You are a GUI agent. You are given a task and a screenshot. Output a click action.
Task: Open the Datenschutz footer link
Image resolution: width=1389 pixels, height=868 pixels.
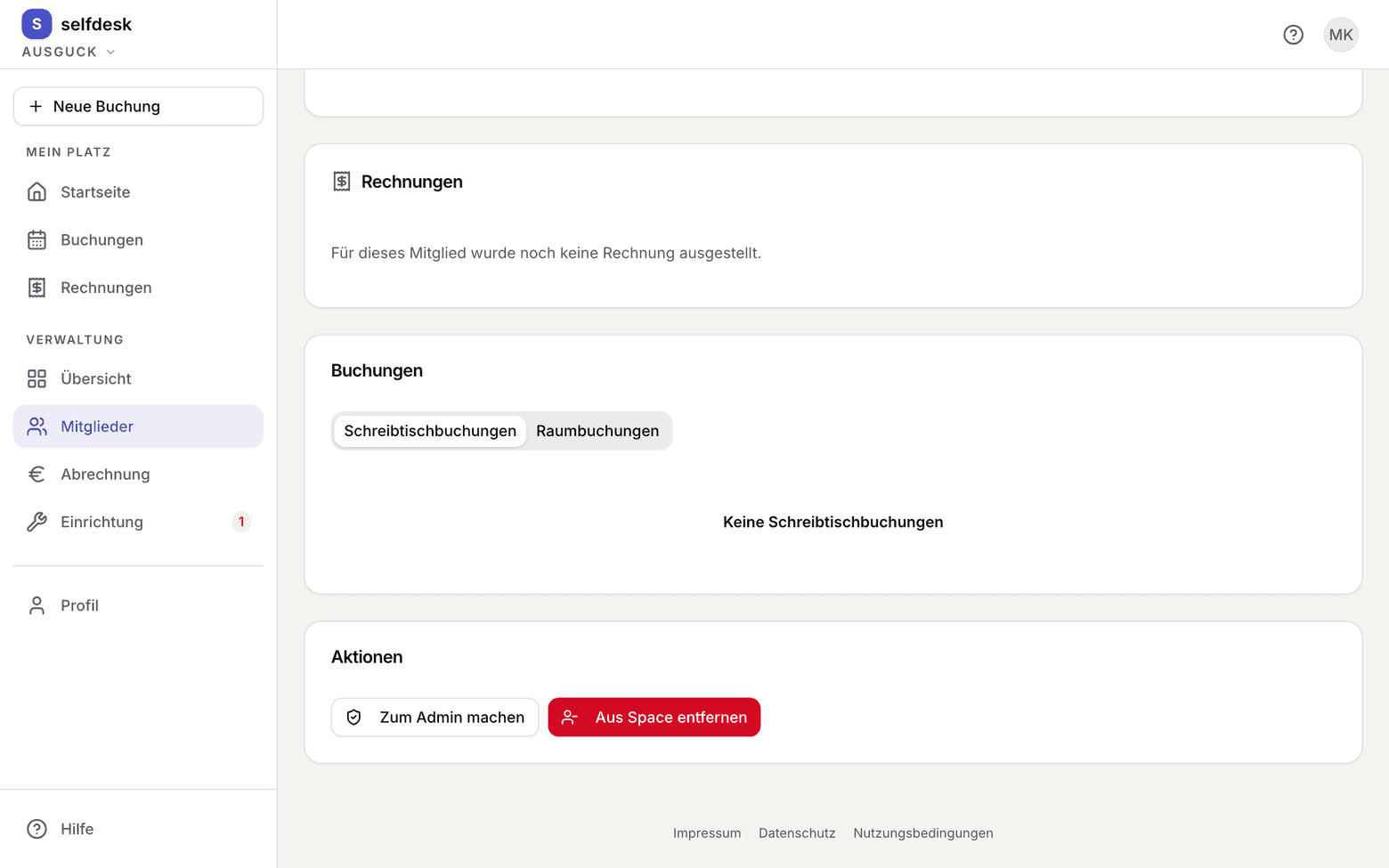797,833
